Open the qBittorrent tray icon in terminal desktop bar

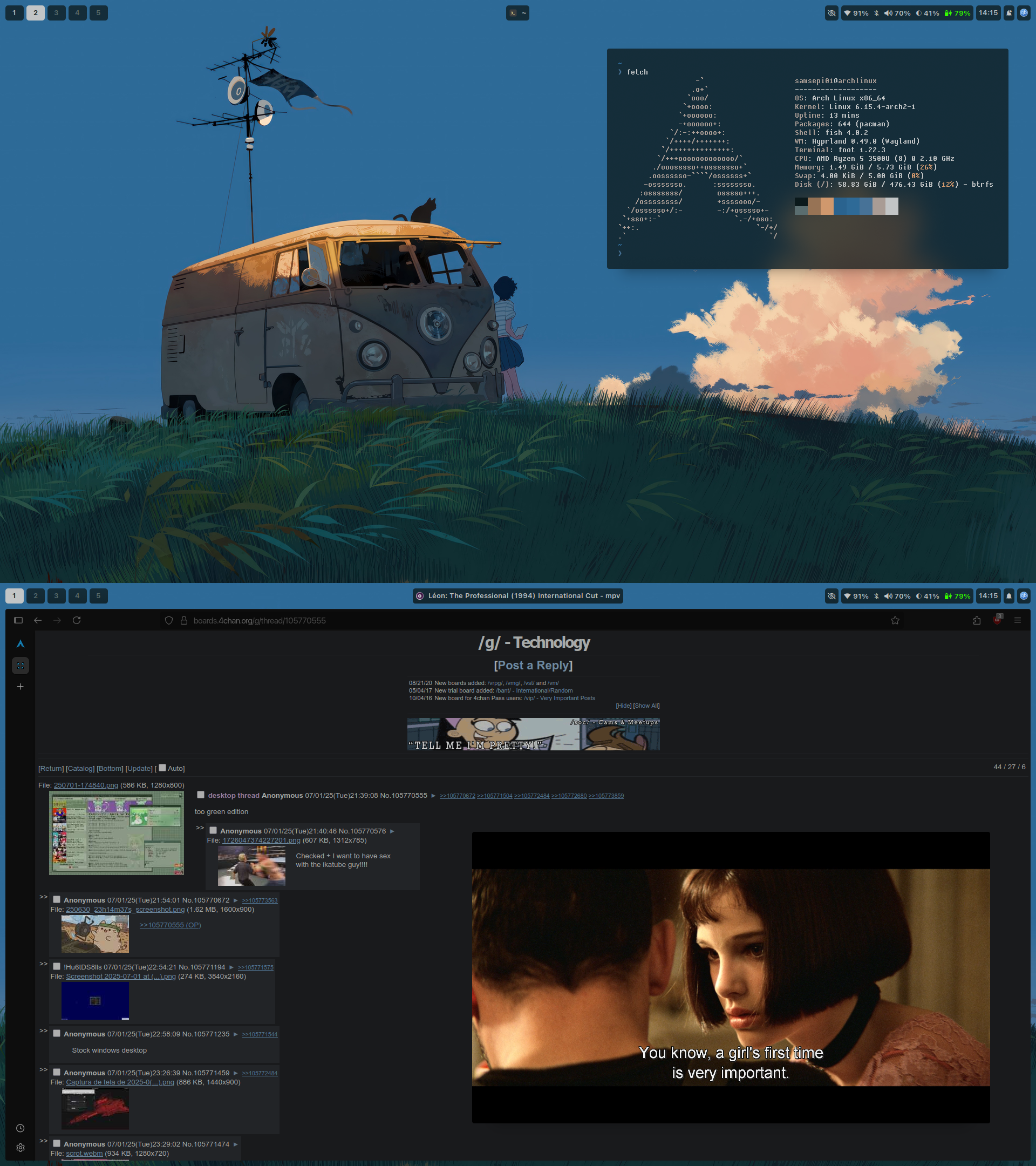(x=1024, y=13)
